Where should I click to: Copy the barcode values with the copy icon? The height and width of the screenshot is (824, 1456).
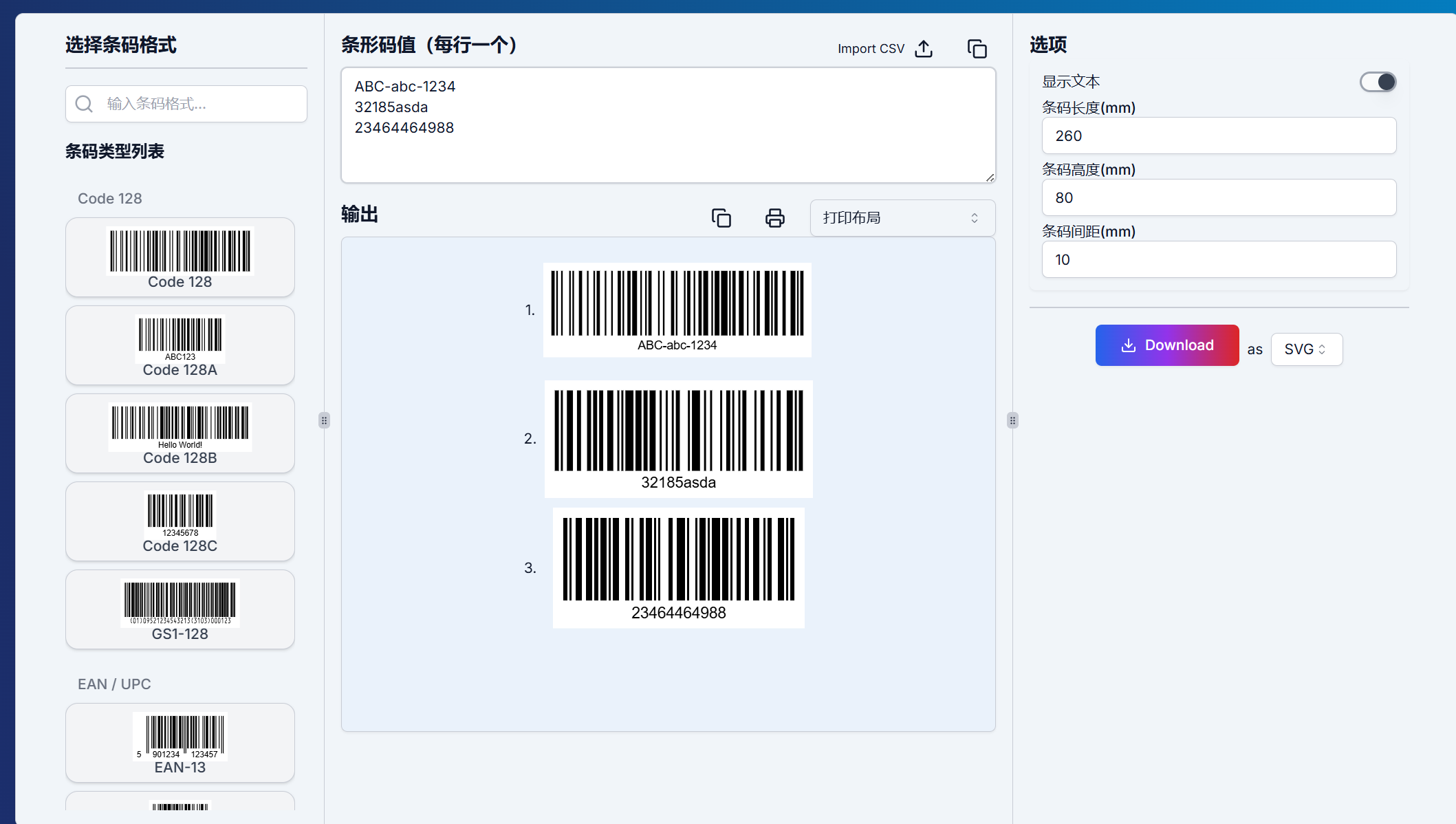[x=977, y=49]
